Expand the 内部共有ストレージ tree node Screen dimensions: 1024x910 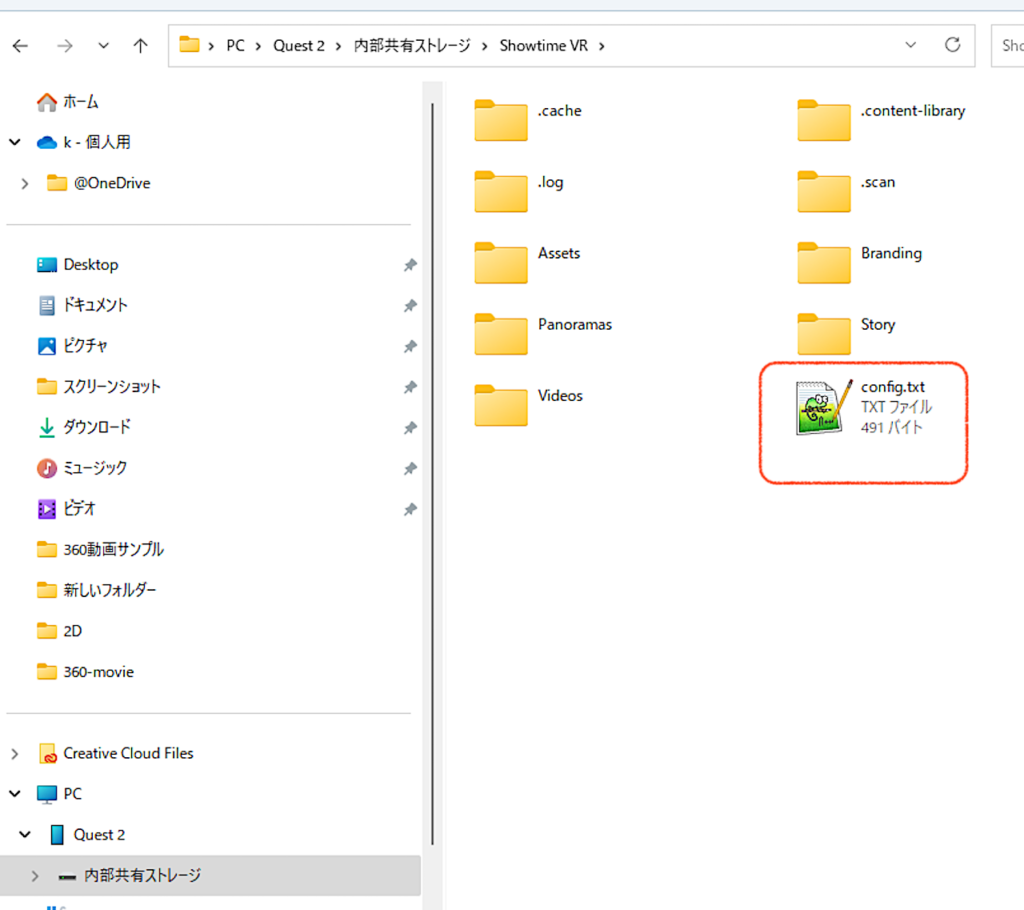(x=35, y=876)
